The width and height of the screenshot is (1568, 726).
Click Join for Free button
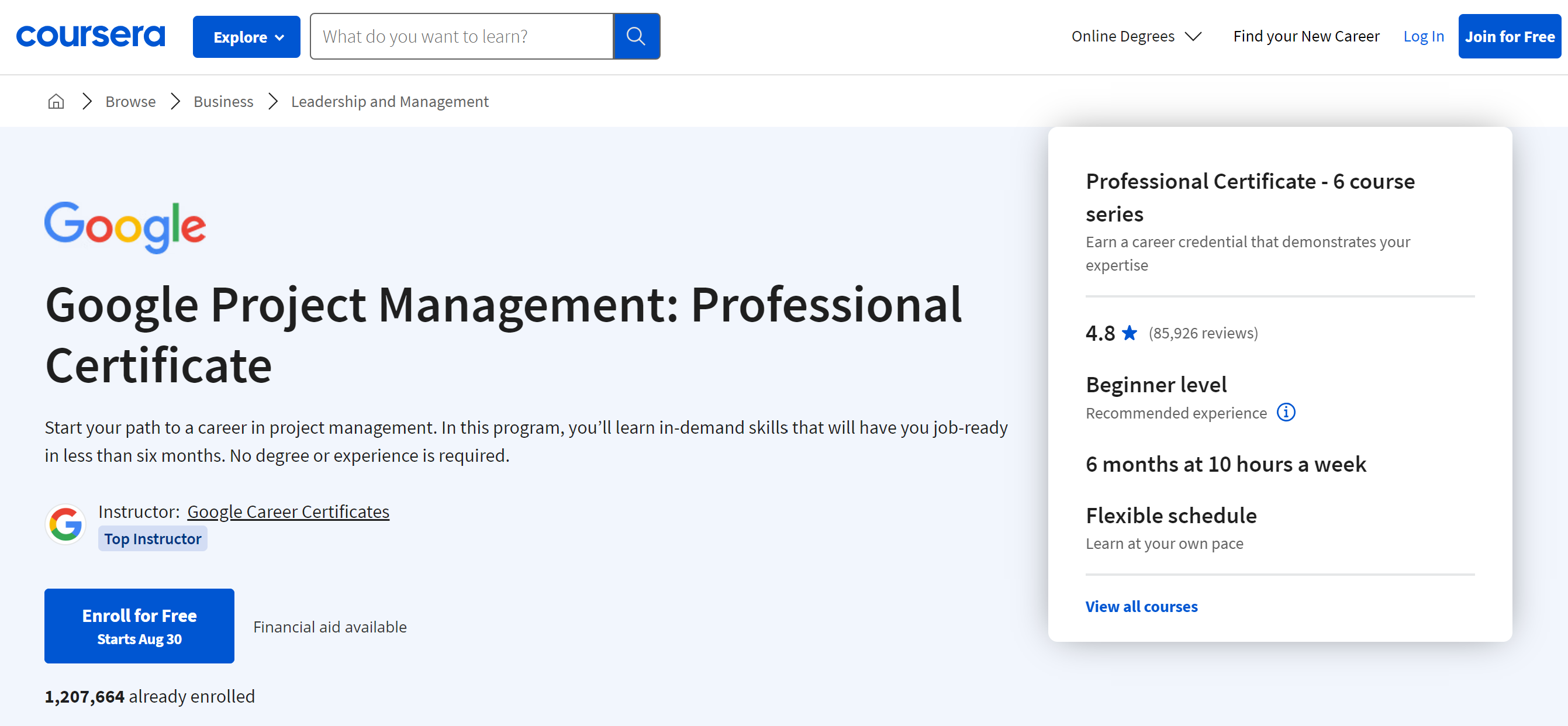(x=1510, y=36)
